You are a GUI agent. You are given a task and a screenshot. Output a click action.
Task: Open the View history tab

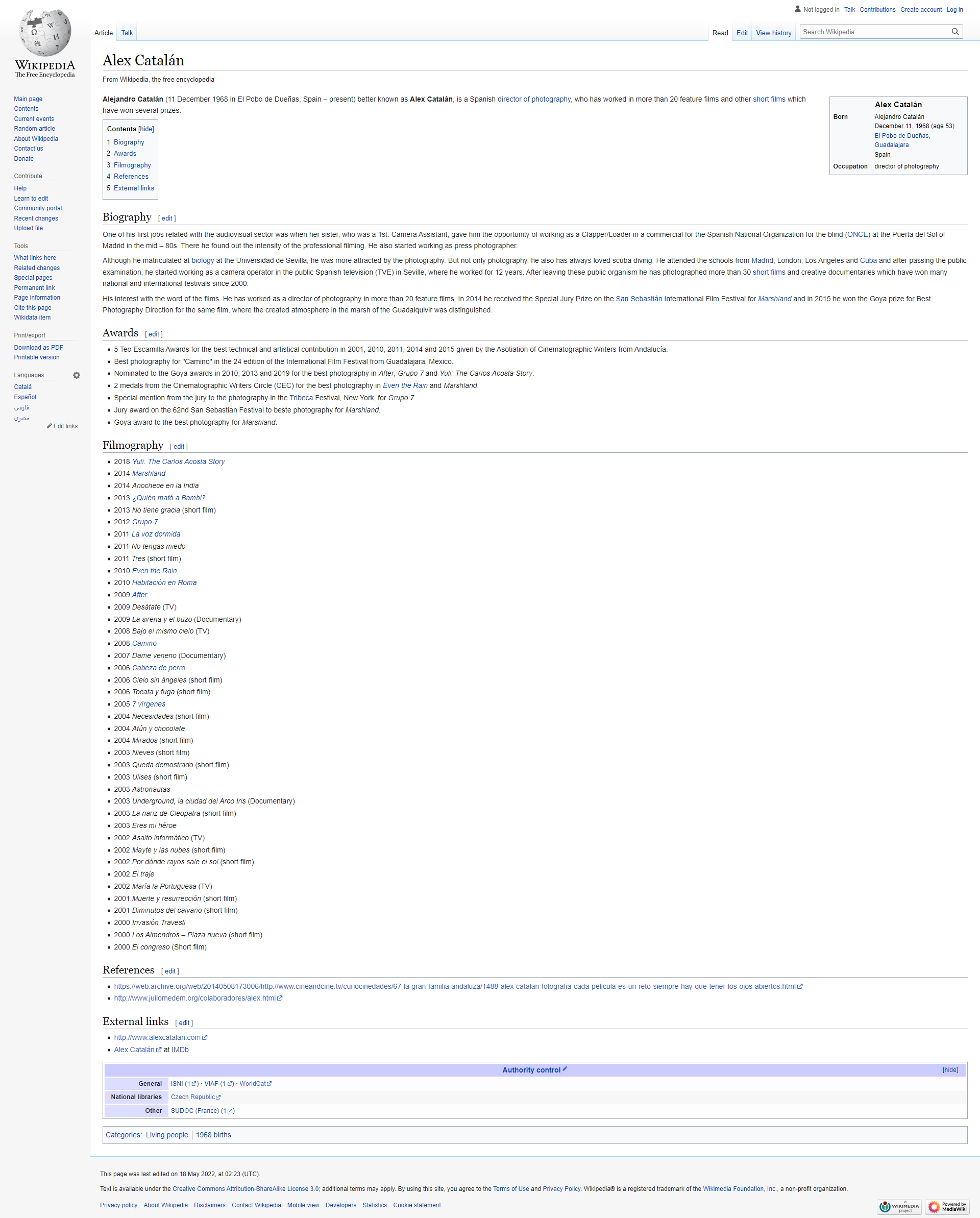coord(773,33)
